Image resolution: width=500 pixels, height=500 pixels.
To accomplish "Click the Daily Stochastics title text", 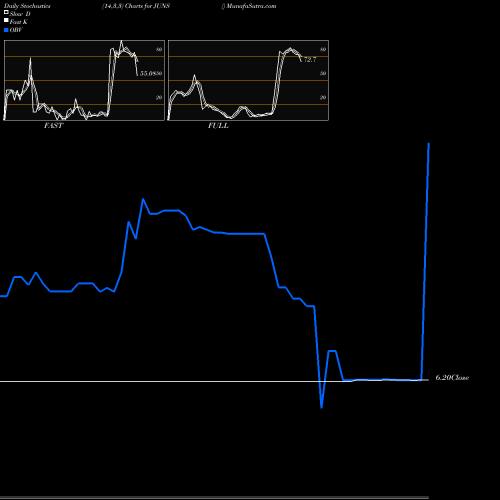I will [x=27, y=6].
